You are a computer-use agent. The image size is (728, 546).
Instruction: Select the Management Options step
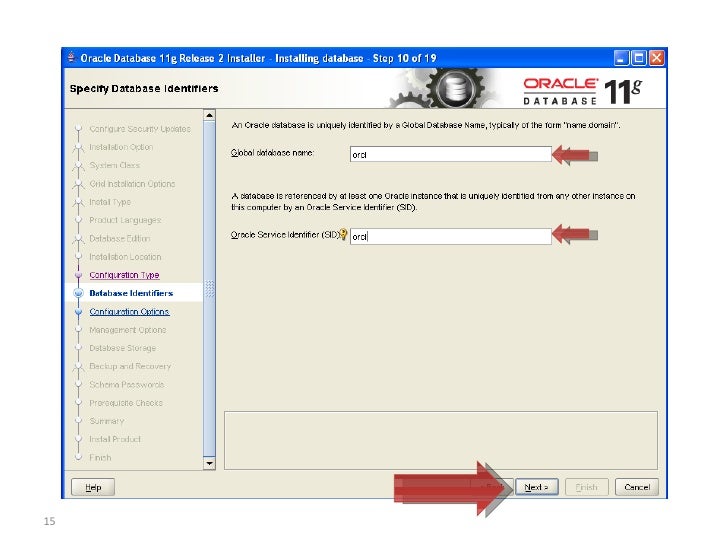127,330
